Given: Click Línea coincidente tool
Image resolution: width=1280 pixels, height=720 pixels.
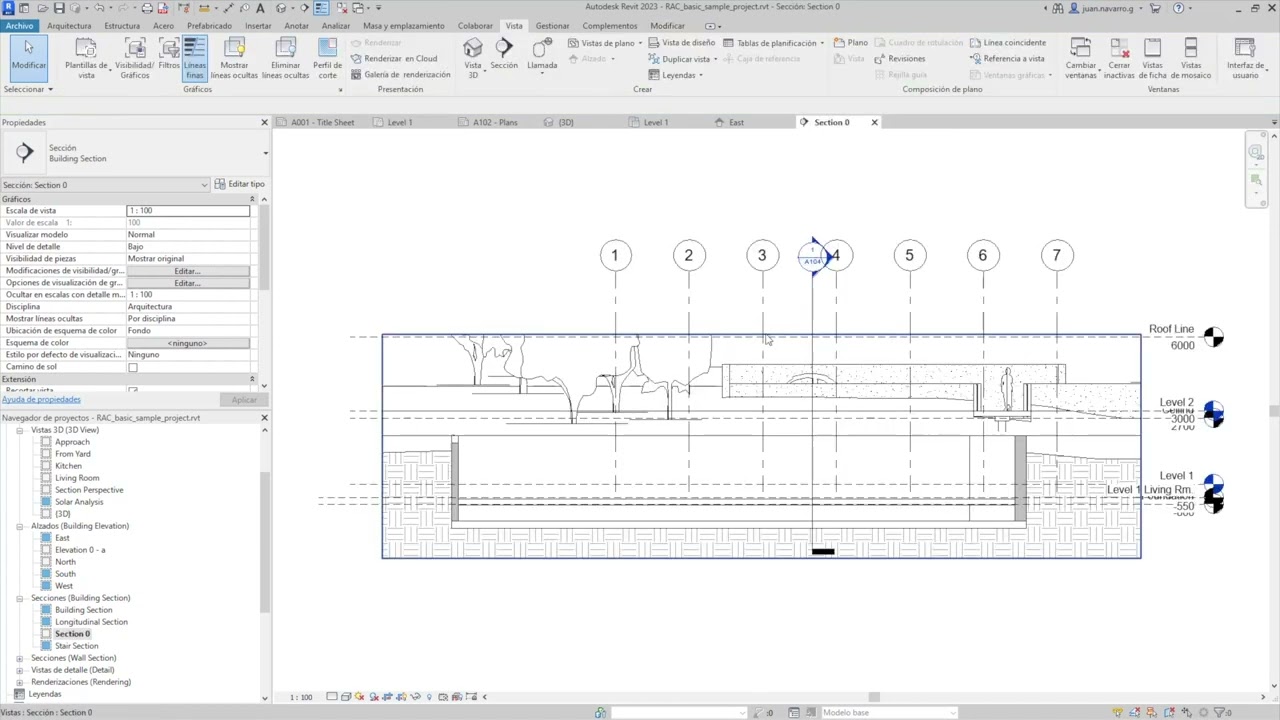Looking at the screenshot, I should point(1007,42).
